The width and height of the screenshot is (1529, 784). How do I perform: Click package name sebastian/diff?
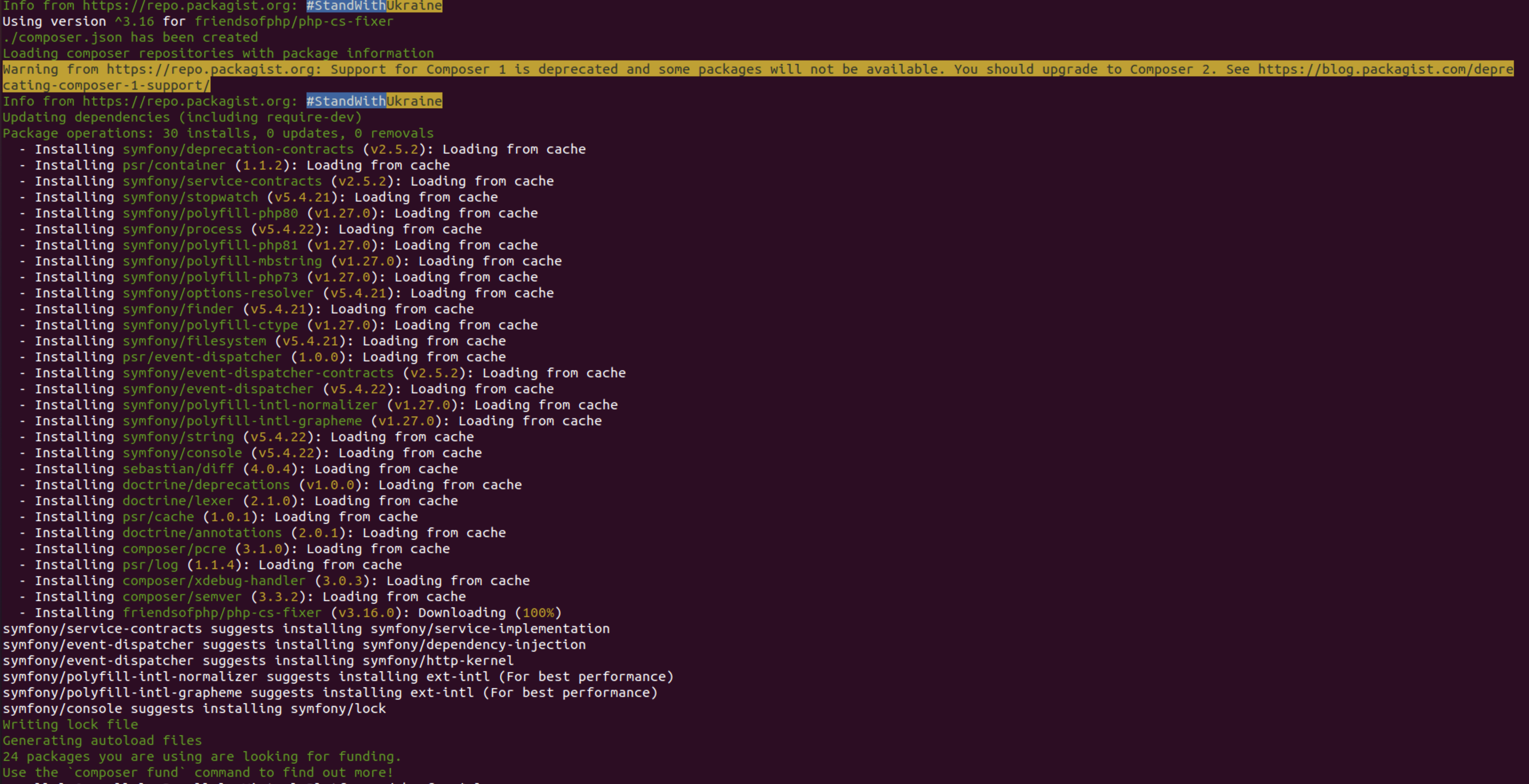(178, 470)
